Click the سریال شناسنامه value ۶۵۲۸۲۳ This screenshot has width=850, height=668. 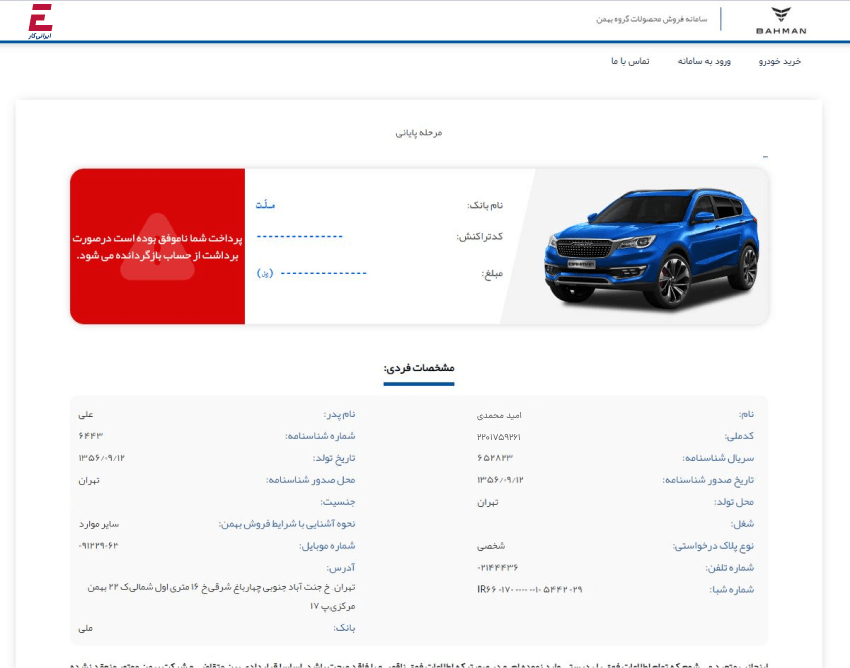(494, 458)
